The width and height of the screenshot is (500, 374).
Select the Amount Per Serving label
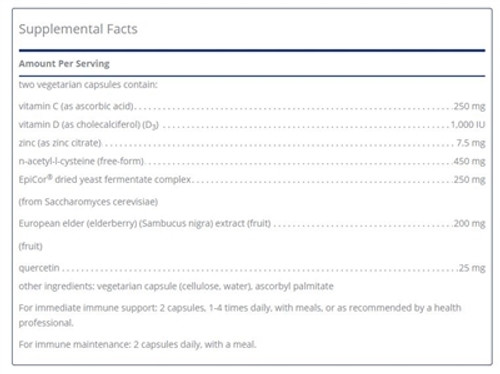[x=64, y=63]
